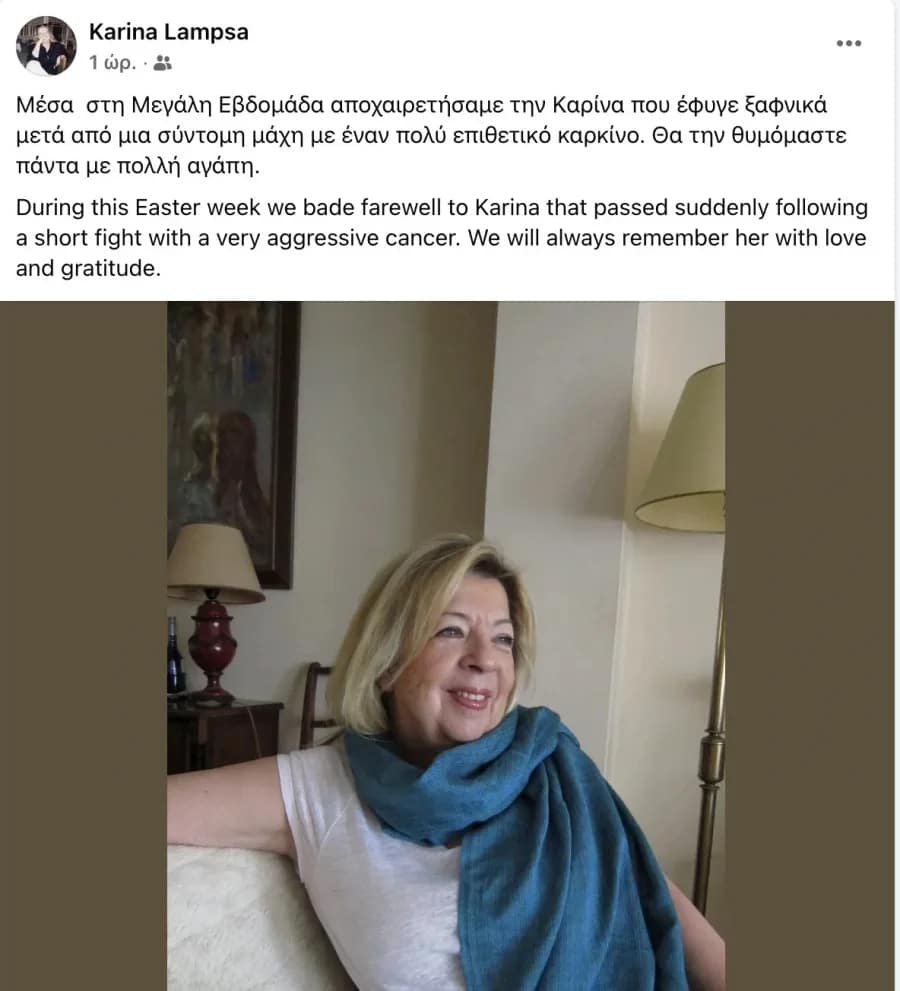Click the words 'and gratitude.' ending the post

coord(88,269)
